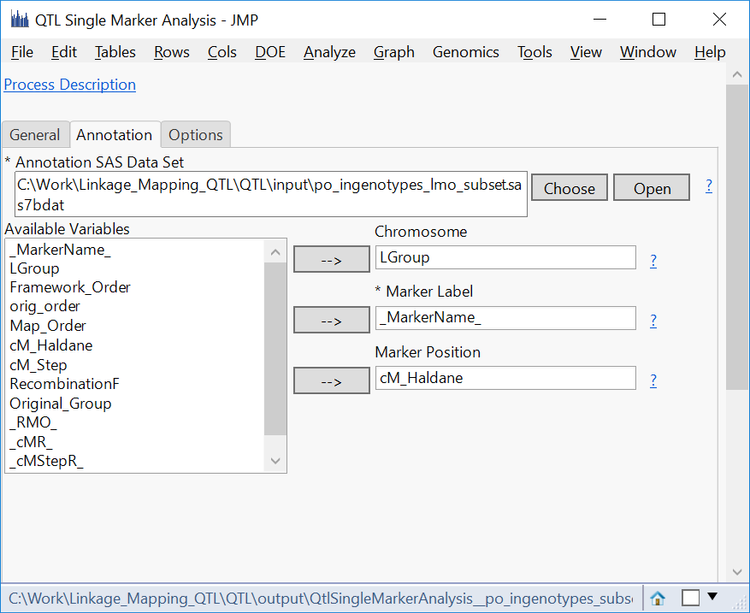Click variables list scroll down arrow
The height and width of the screenshot is (613, 750).
(276, 460)
